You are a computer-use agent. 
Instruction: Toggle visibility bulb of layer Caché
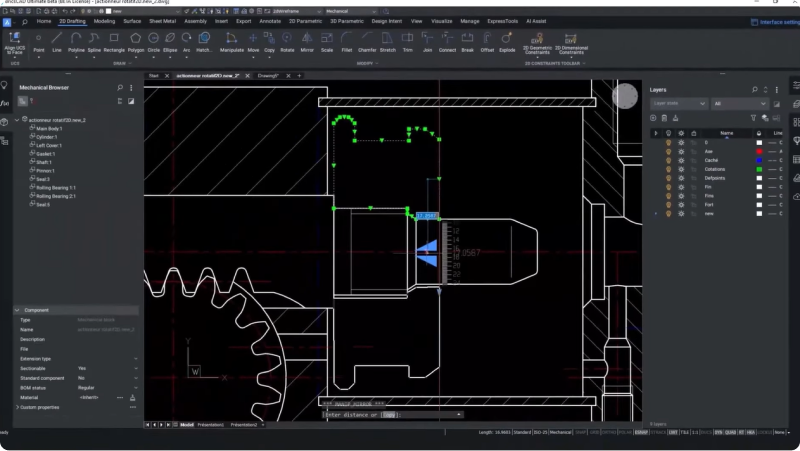[x=668, y=160]
